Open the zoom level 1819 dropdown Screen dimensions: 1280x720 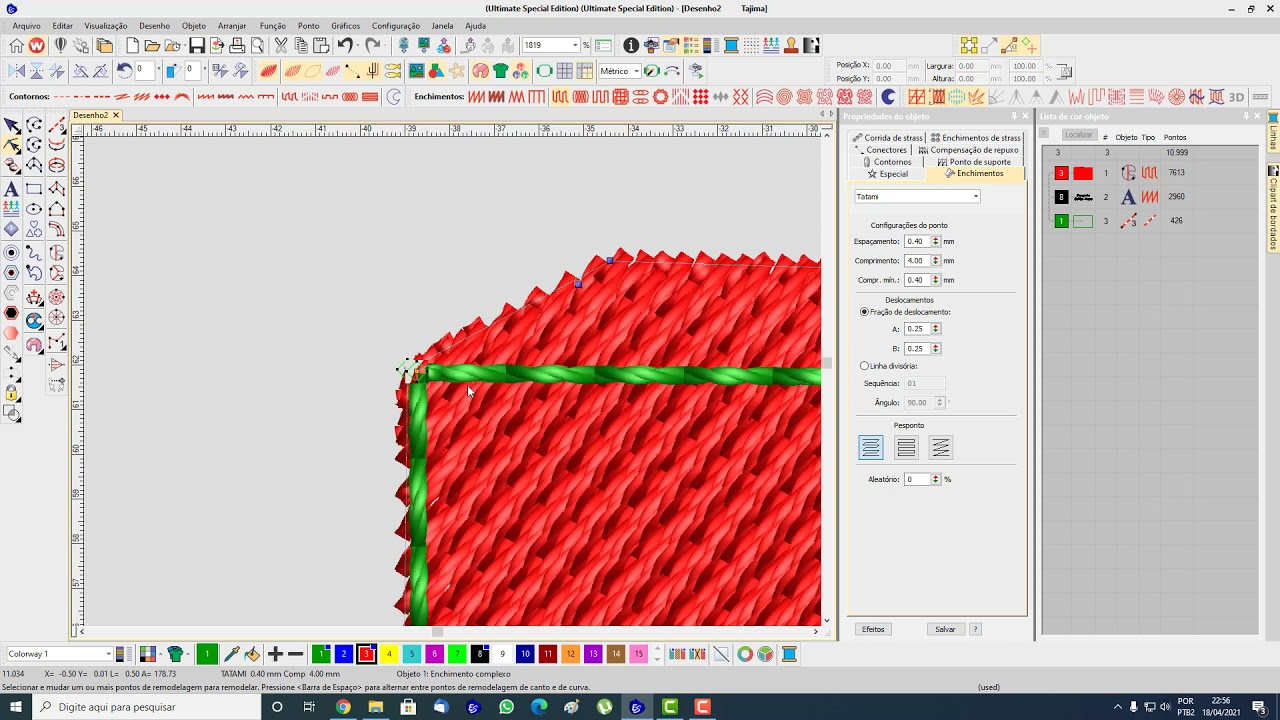[x=576, y=45]
